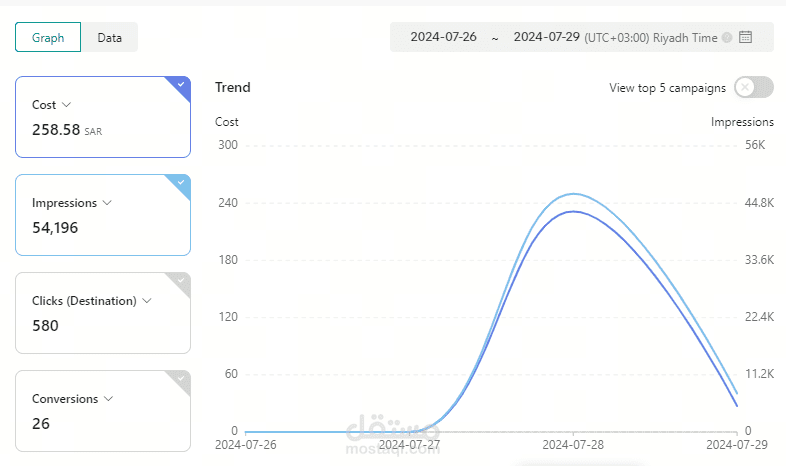
Task: Click the 2024-07-28 label on the x-axis
Action: [x=573, y=444]
